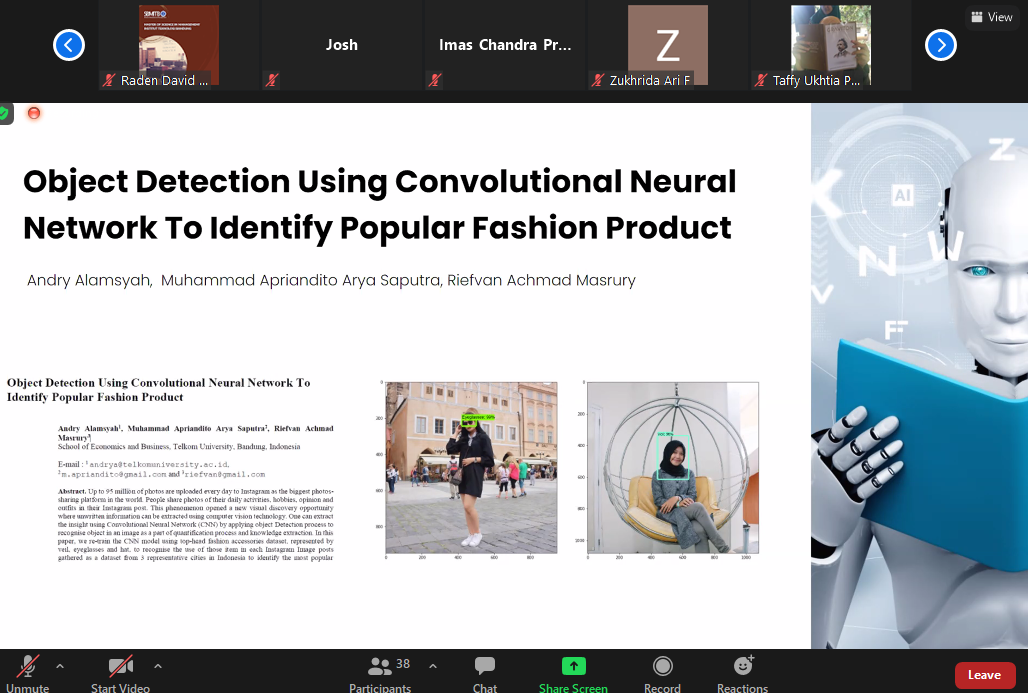Select Raden David participant thumbnail

[x=179, y=46]
